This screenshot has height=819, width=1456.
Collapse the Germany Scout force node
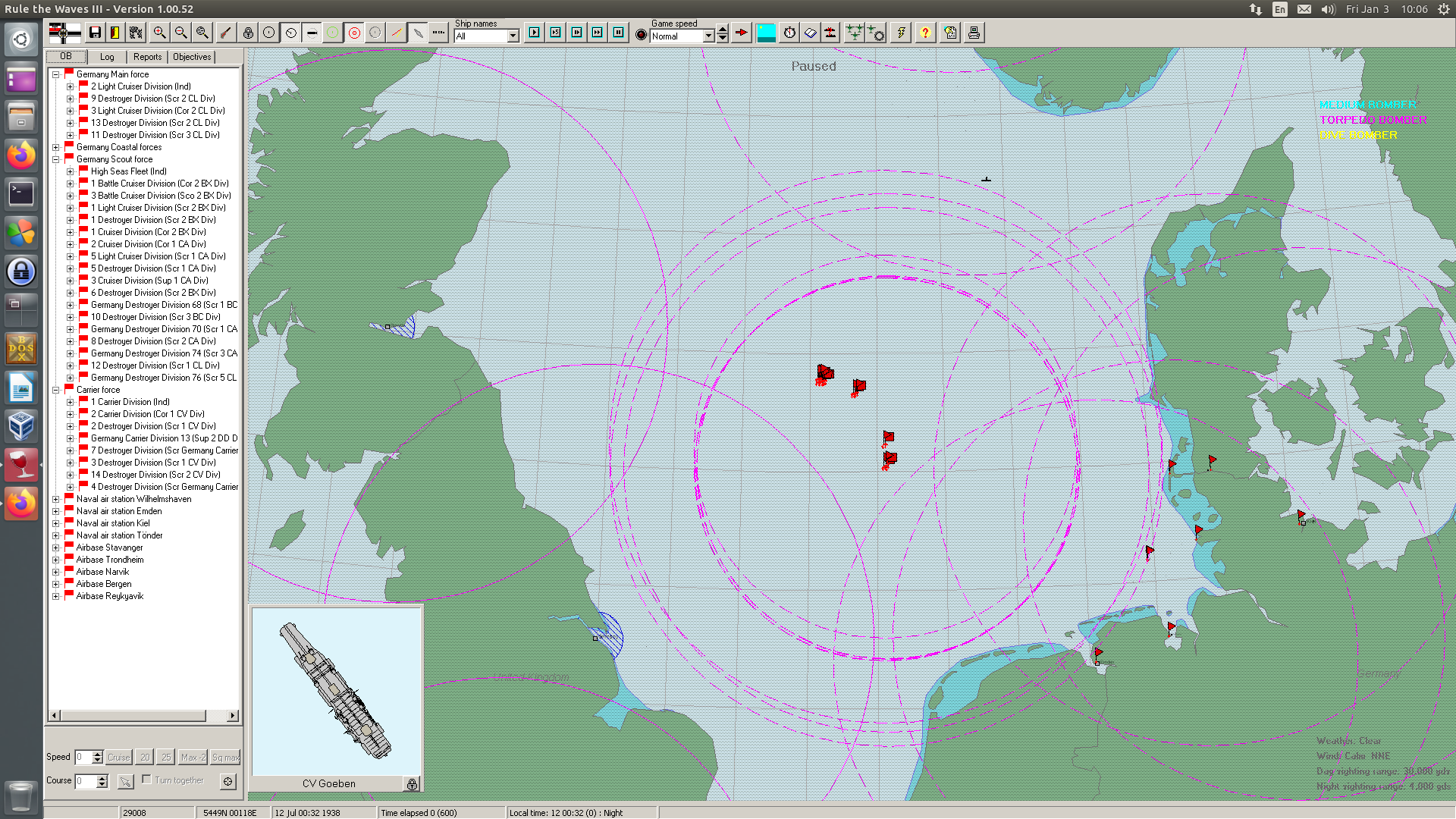click(55, 159)
